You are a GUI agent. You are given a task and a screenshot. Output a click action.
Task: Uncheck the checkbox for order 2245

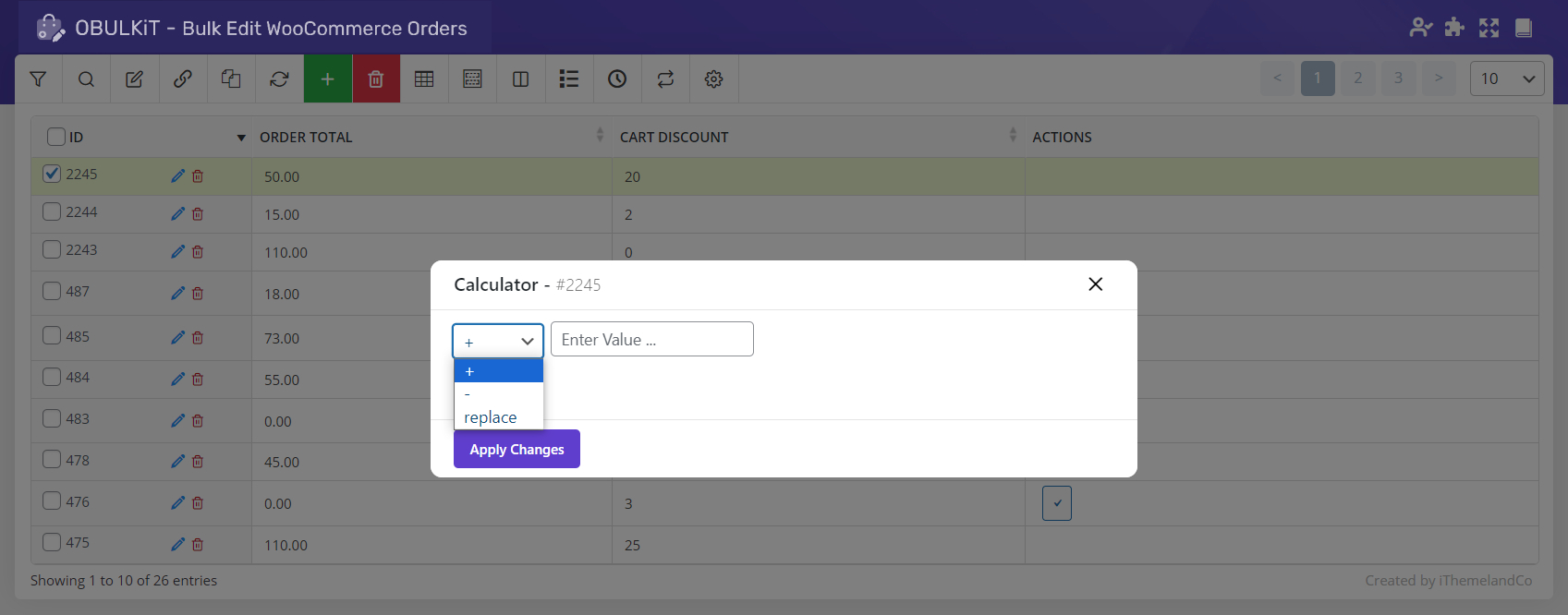click(53, 174)
